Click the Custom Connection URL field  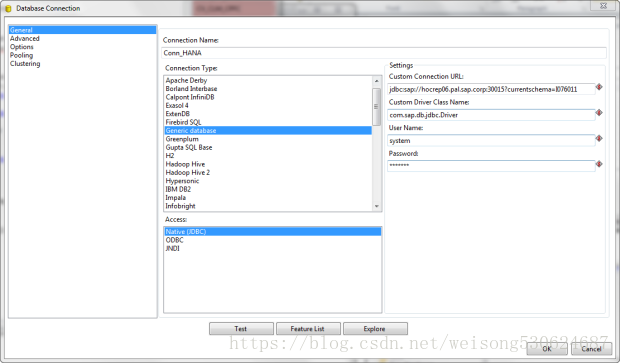491,89
